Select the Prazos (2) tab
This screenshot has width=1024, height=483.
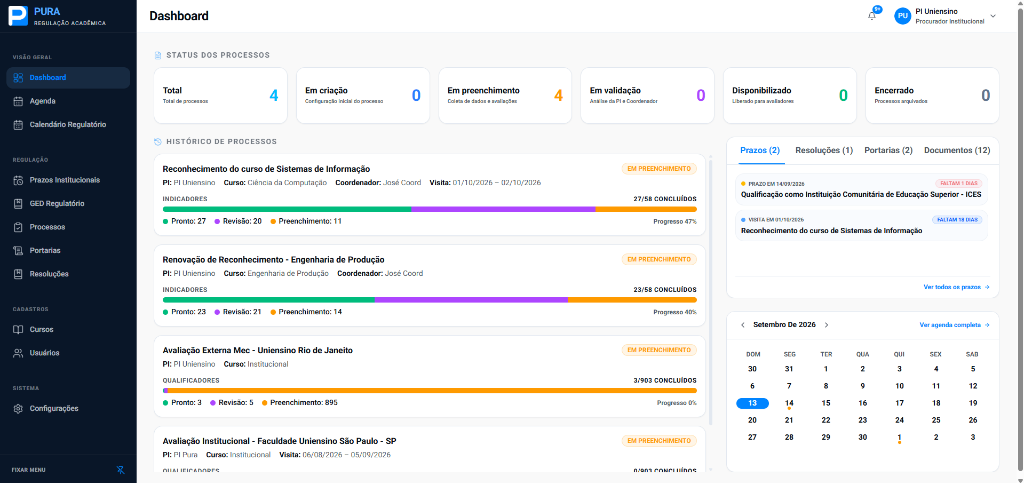click(760, 151)
